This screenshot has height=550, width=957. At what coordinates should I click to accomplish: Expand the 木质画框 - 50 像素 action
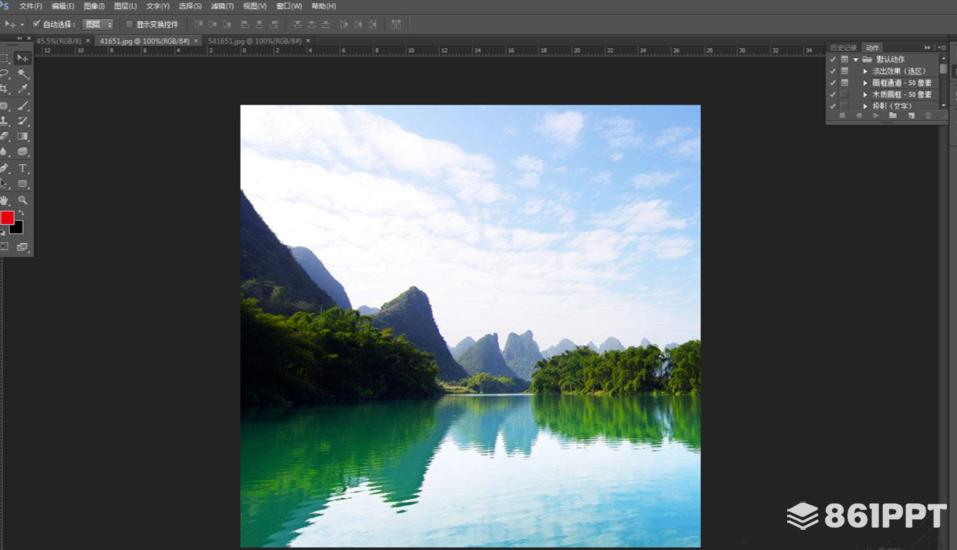point(865,94)
